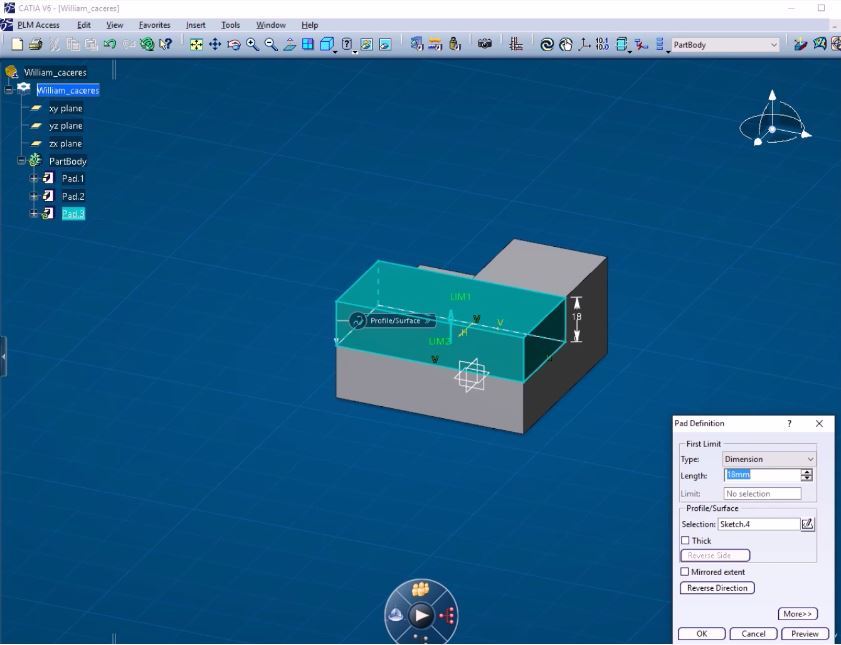This screenshot has width=841, height=645.
Task: Click the Print icon in toolbar
Action: (x=36, y=45)
